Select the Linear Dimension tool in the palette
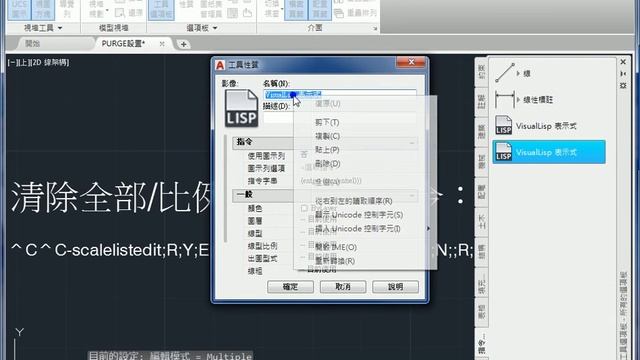Image resolution: width=640 pixels, height=360 pixels. coord(505,99)
